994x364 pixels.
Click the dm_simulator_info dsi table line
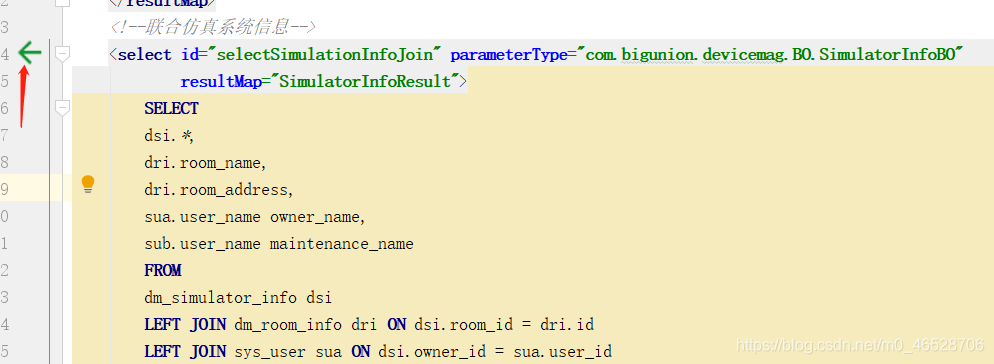tap(238, 298)
